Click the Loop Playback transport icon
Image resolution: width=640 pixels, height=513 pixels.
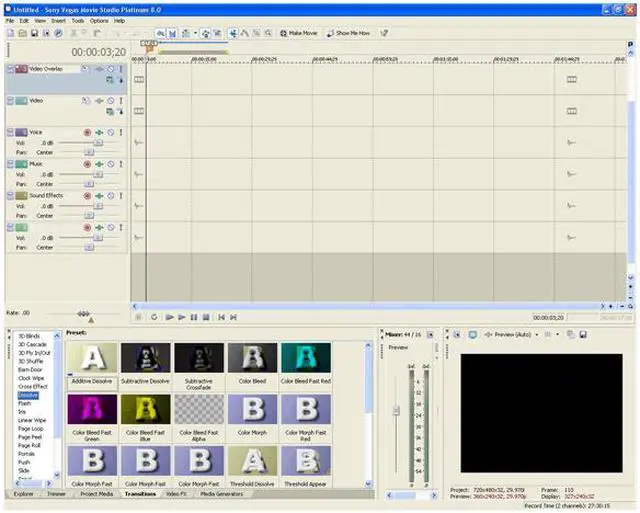[154, 317]
